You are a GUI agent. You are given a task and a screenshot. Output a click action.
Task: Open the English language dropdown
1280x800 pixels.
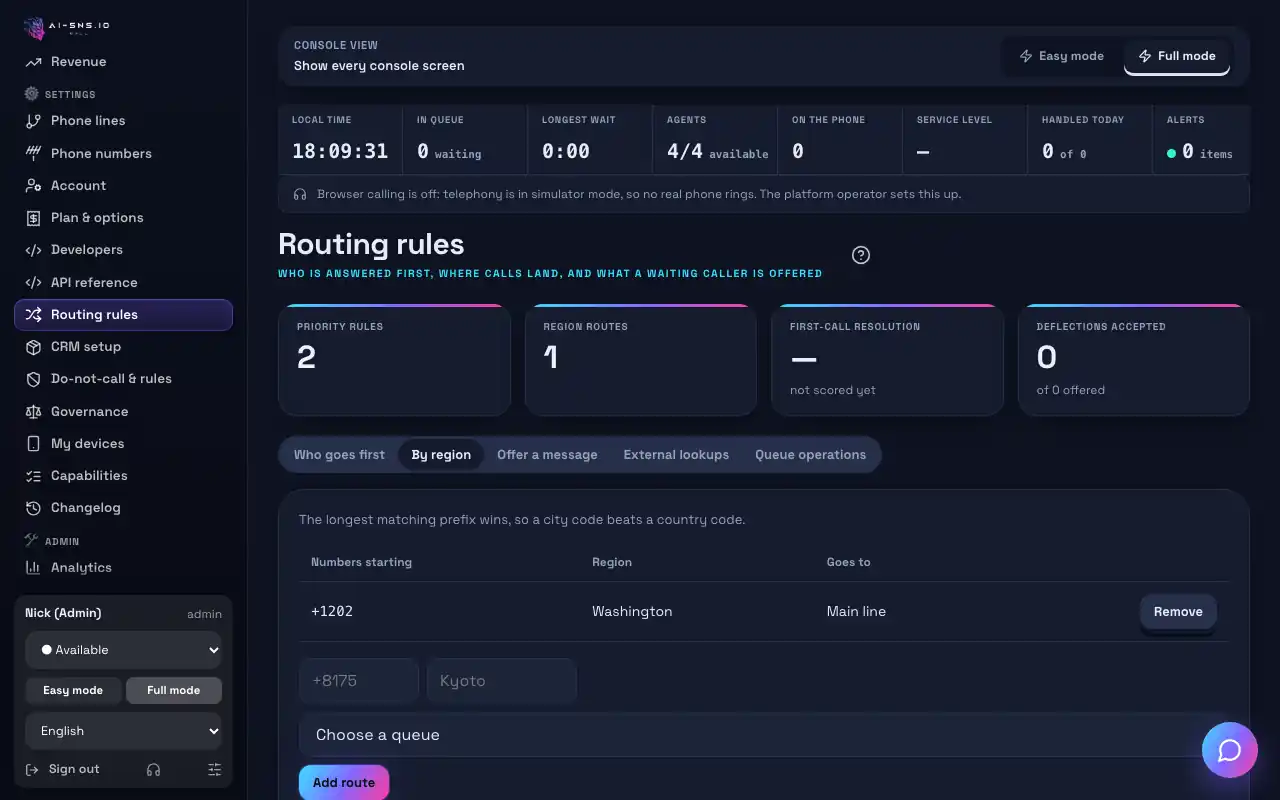click(x=124, y=731)
